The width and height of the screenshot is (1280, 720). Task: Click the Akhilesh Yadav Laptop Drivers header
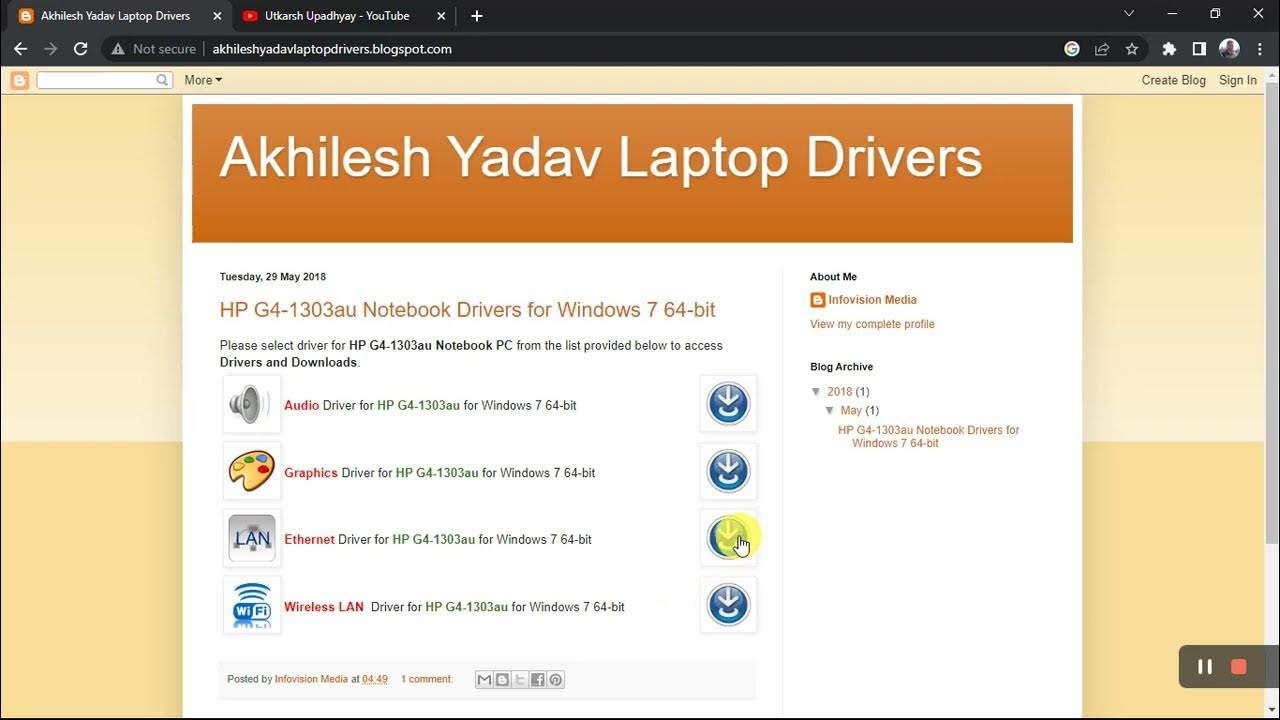coord(601,156)
